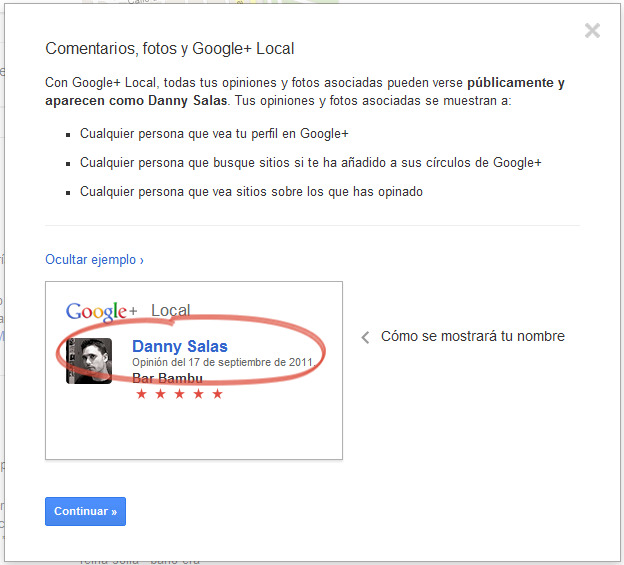This screenshot has width=624, height=565.
Task: Click the left chevron beside the name caption
Action: [x=365, y=337]
